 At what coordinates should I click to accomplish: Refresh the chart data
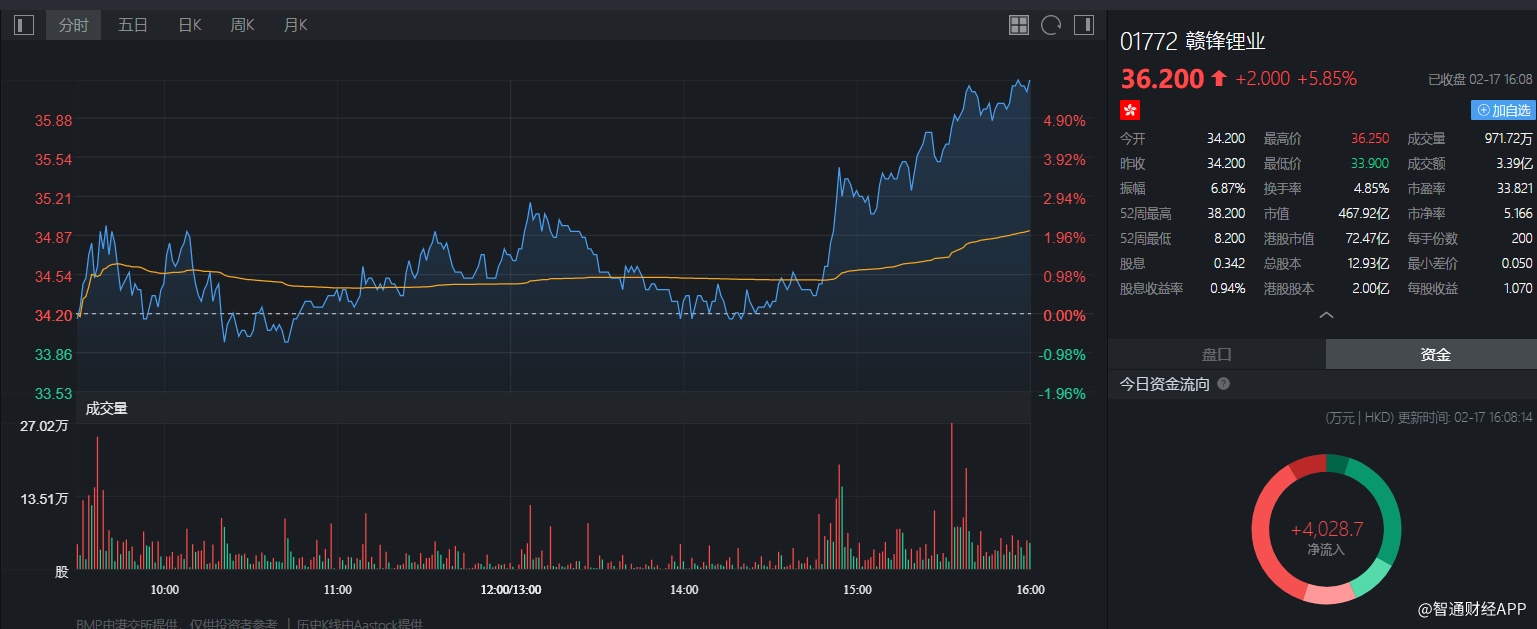pyautogui.click(x=1050, y=25)
